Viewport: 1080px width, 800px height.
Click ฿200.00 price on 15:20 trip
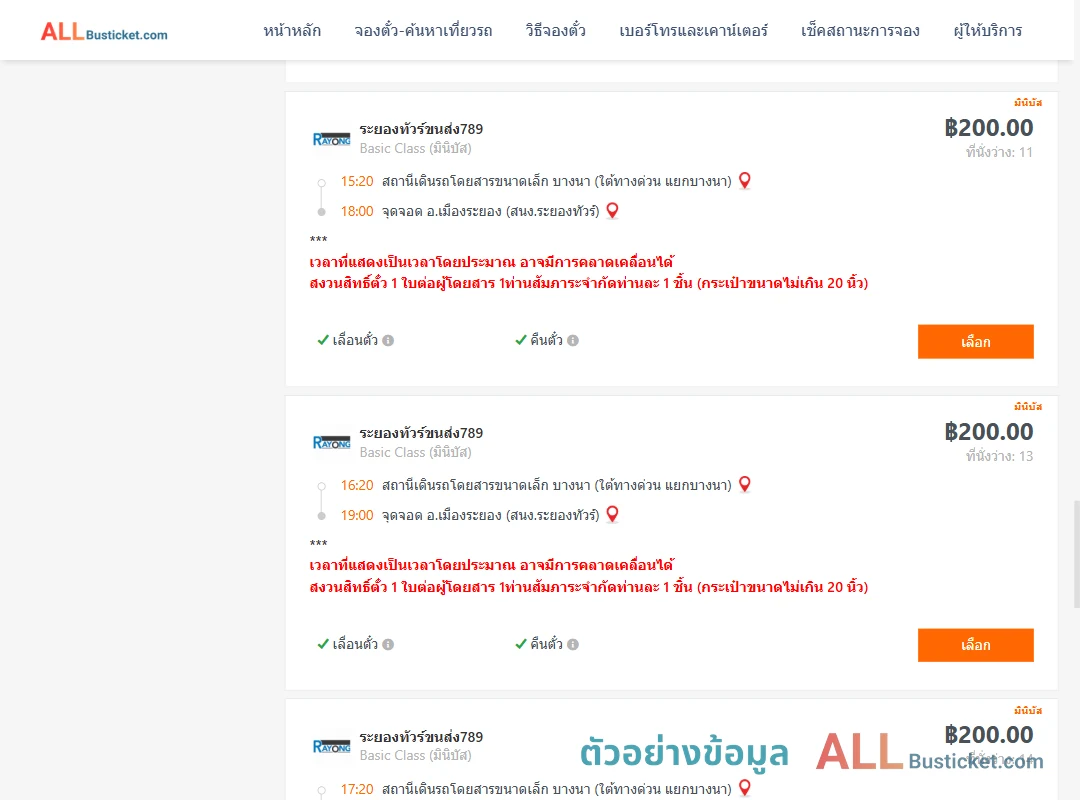pos(988,127)
